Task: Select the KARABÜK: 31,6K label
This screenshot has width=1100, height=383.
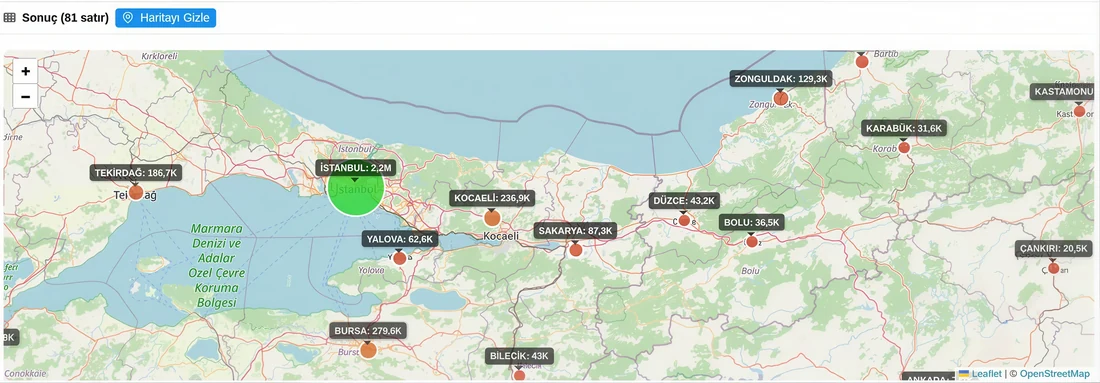Action: [x=904, y=128]
